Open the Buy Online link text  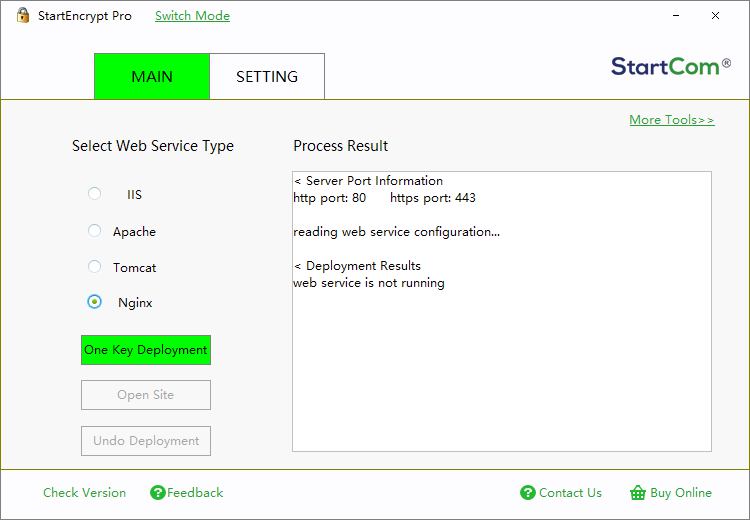(x=681, y=493)
